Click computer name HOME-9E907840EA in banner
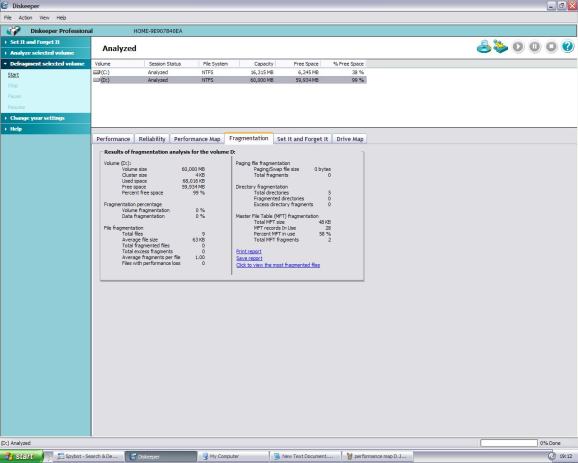 [x=158, y=31]
